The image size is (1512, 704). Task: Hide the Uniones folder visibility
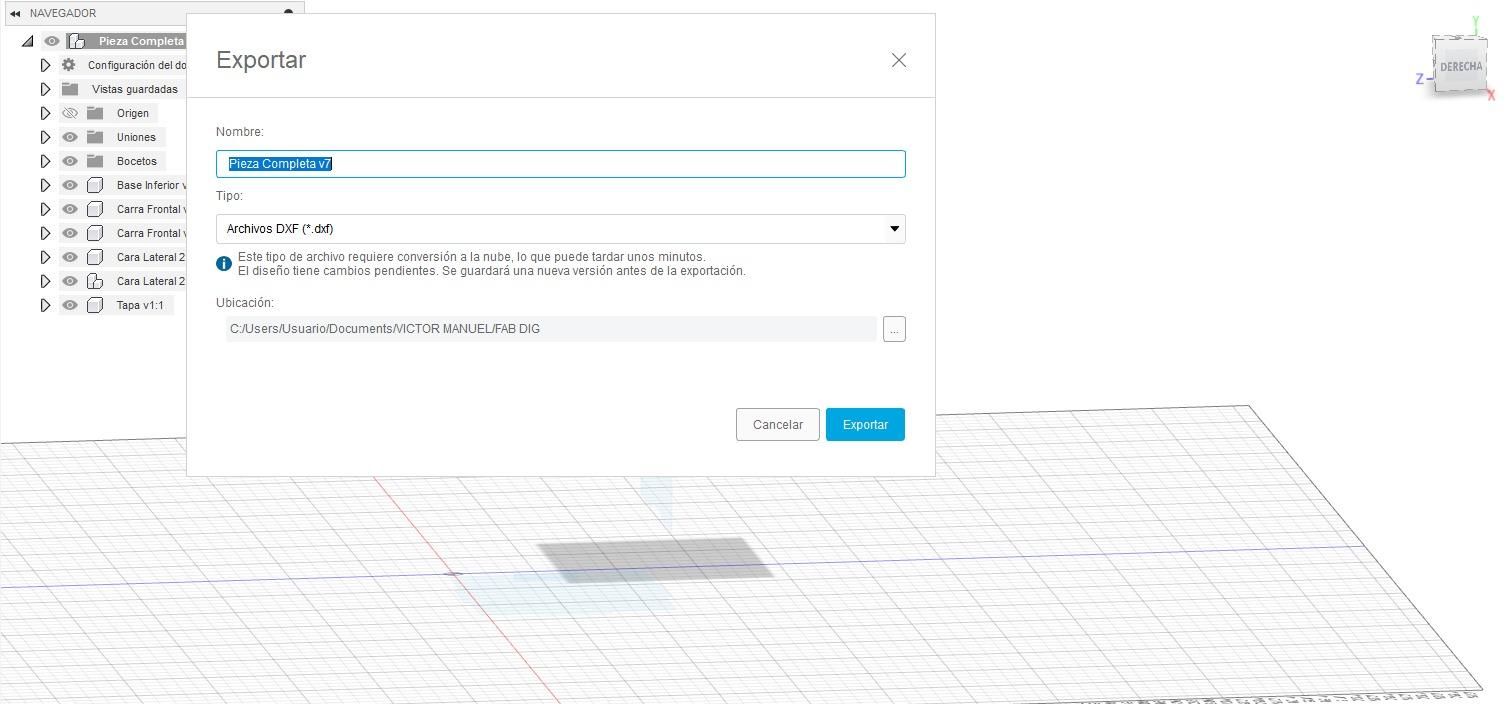(70, 137)
